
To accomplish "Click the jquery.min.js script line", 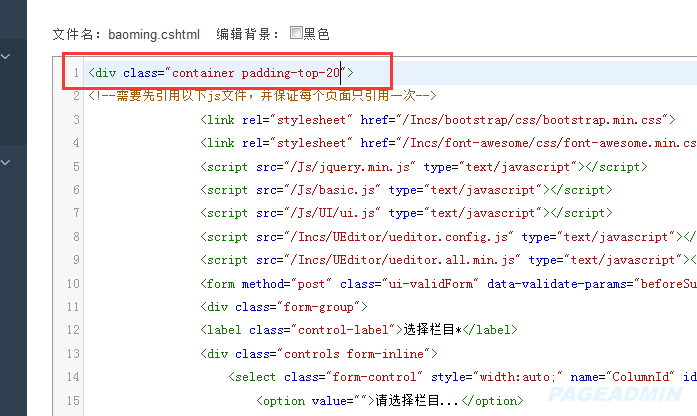I will (424, 167).
